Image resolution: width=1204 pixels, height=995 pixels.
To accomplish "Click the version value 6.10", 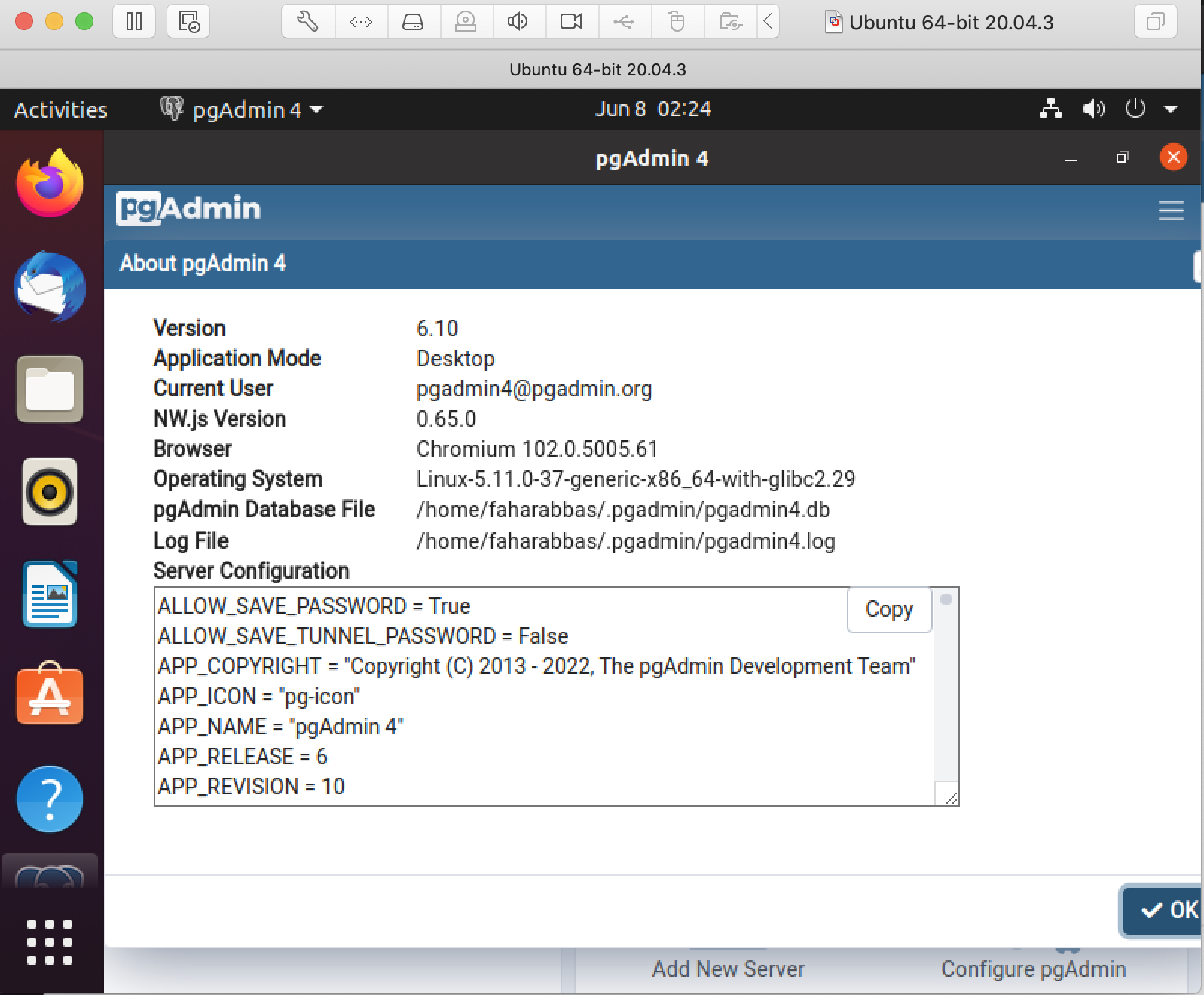I will [x=437, y=329].
